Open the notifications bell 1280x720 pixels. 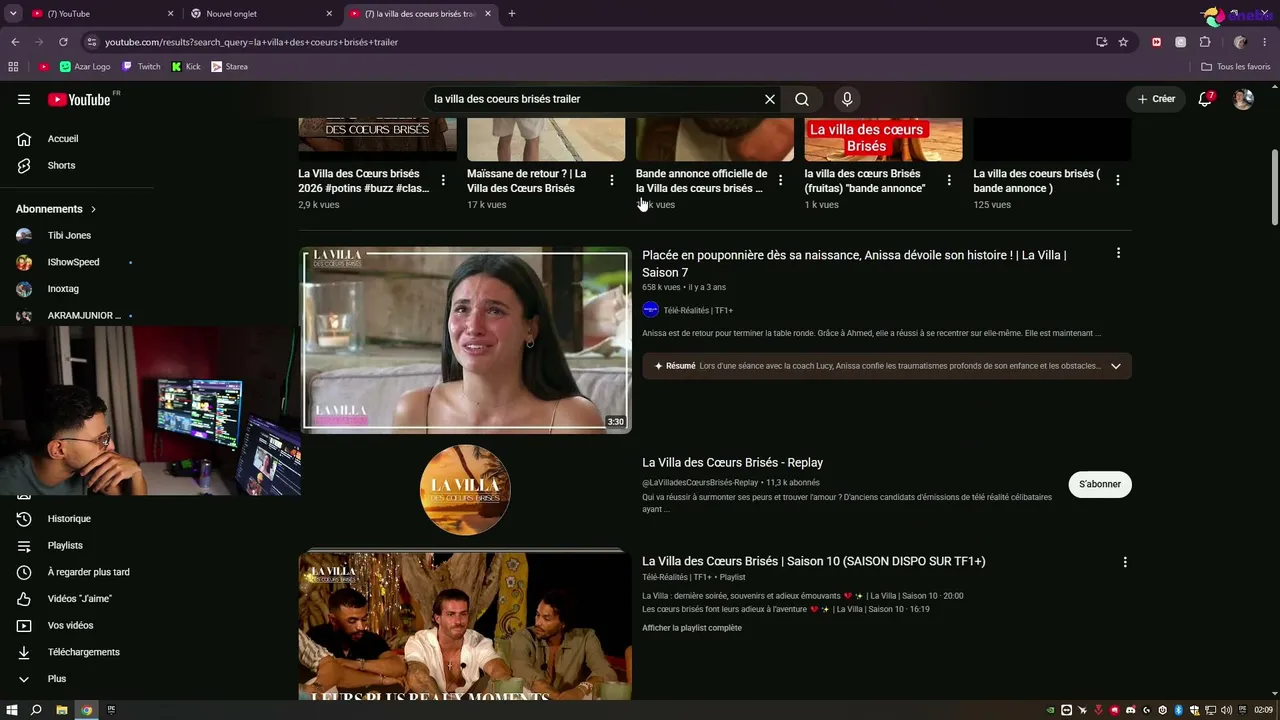(x=1206, y=99)
